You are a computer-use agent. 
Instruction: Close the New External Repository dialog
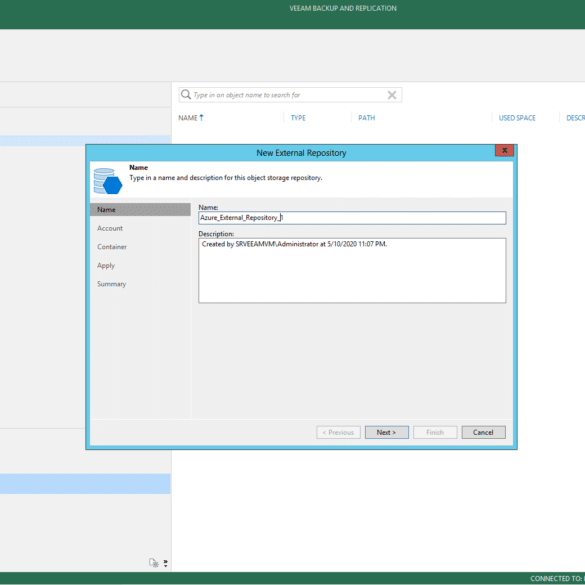coord(504,150)
